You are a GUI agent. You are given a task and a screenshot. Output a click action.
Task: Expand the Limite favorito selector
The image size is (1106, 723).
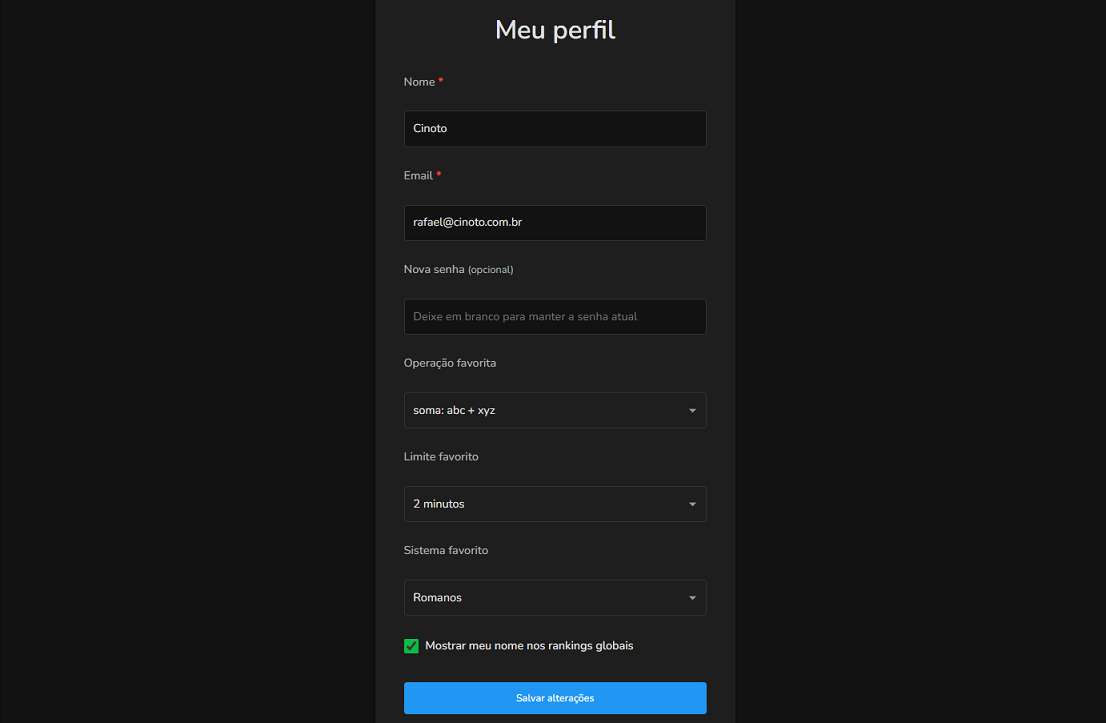[x=555, y=504]
